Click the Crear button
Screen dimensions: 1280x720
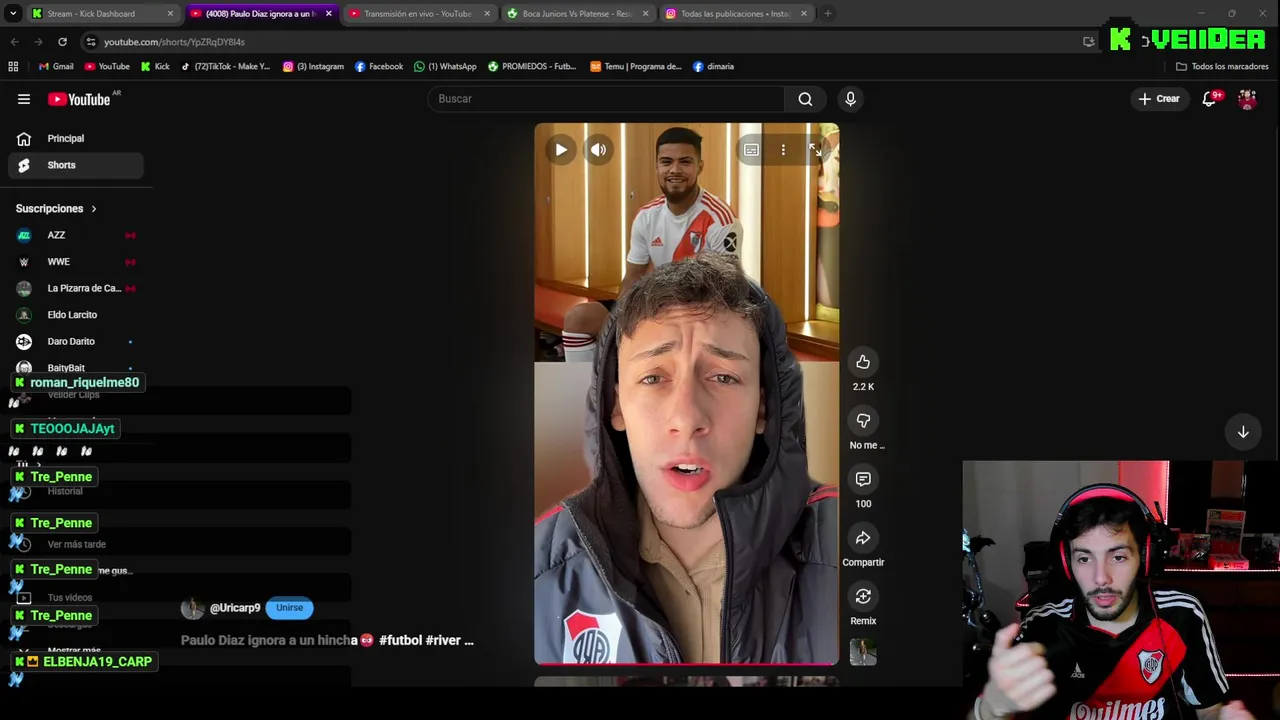1158,99
